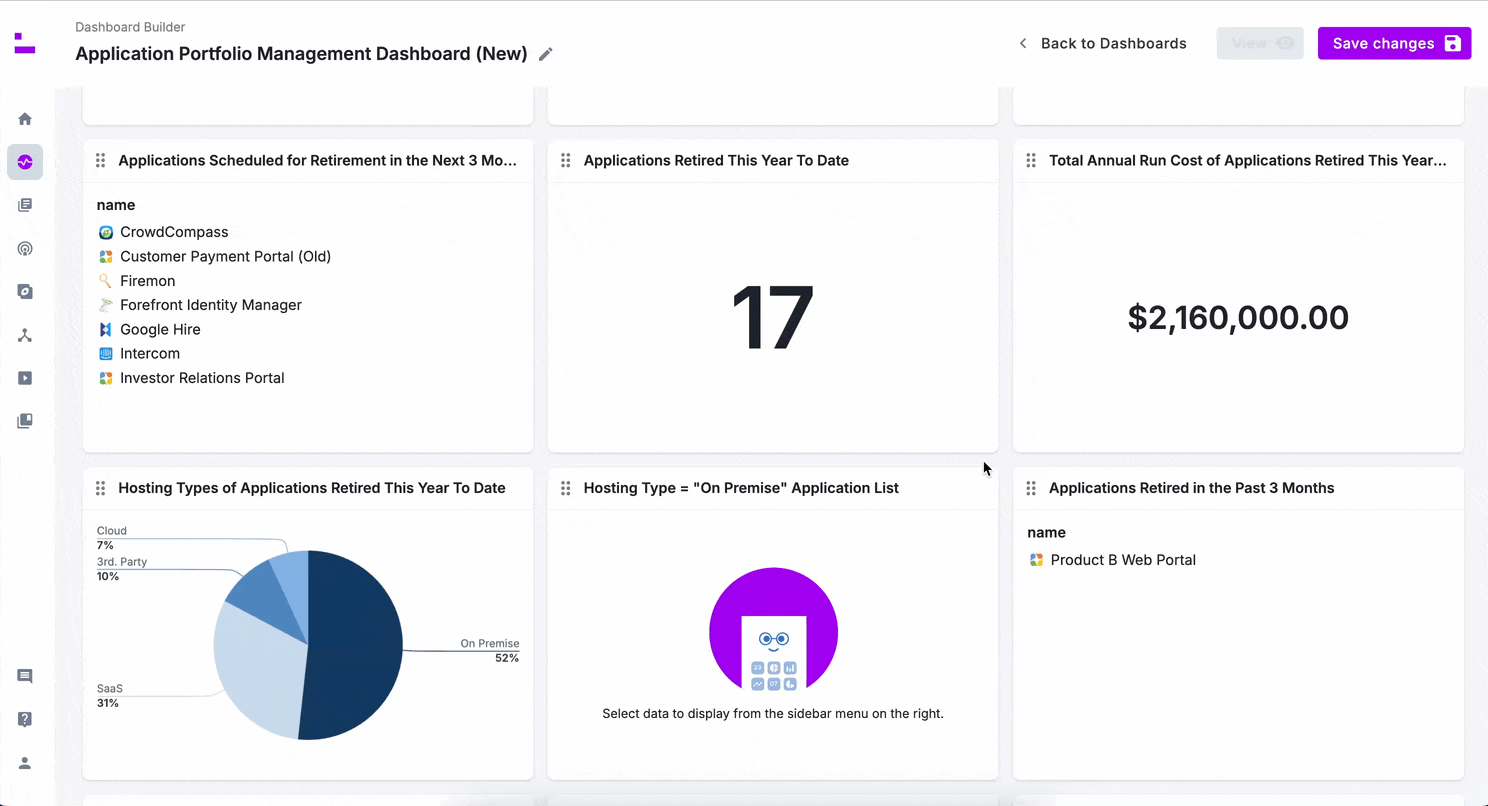This screenshot has height=806, width=1488.
Task: Select the highlighted Dashboards sidebar icon
Action: tap(25, 161)
